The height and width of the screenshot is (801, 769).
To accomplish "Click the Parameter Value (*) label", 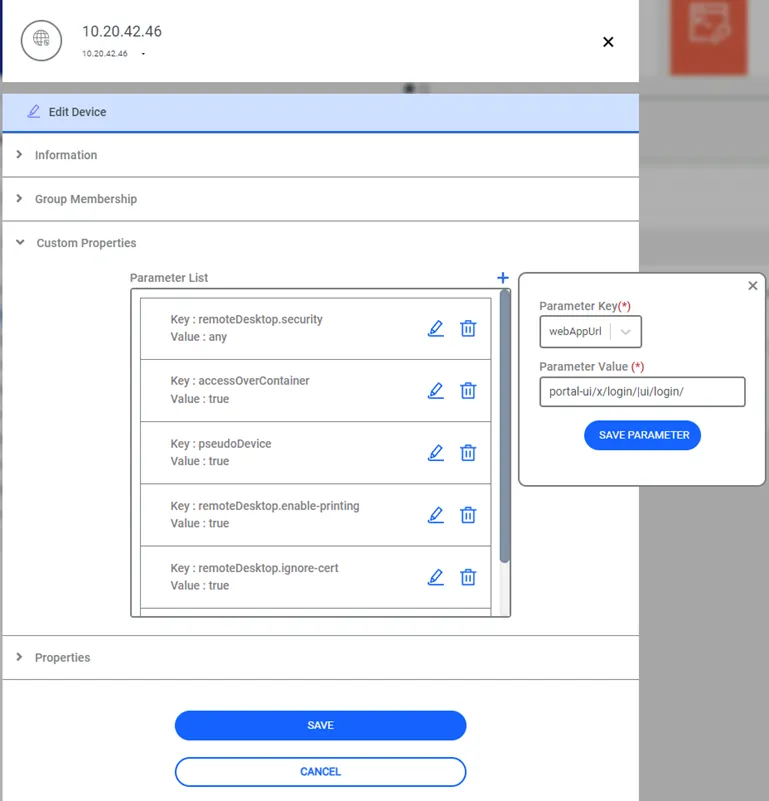I will [592, 367].
